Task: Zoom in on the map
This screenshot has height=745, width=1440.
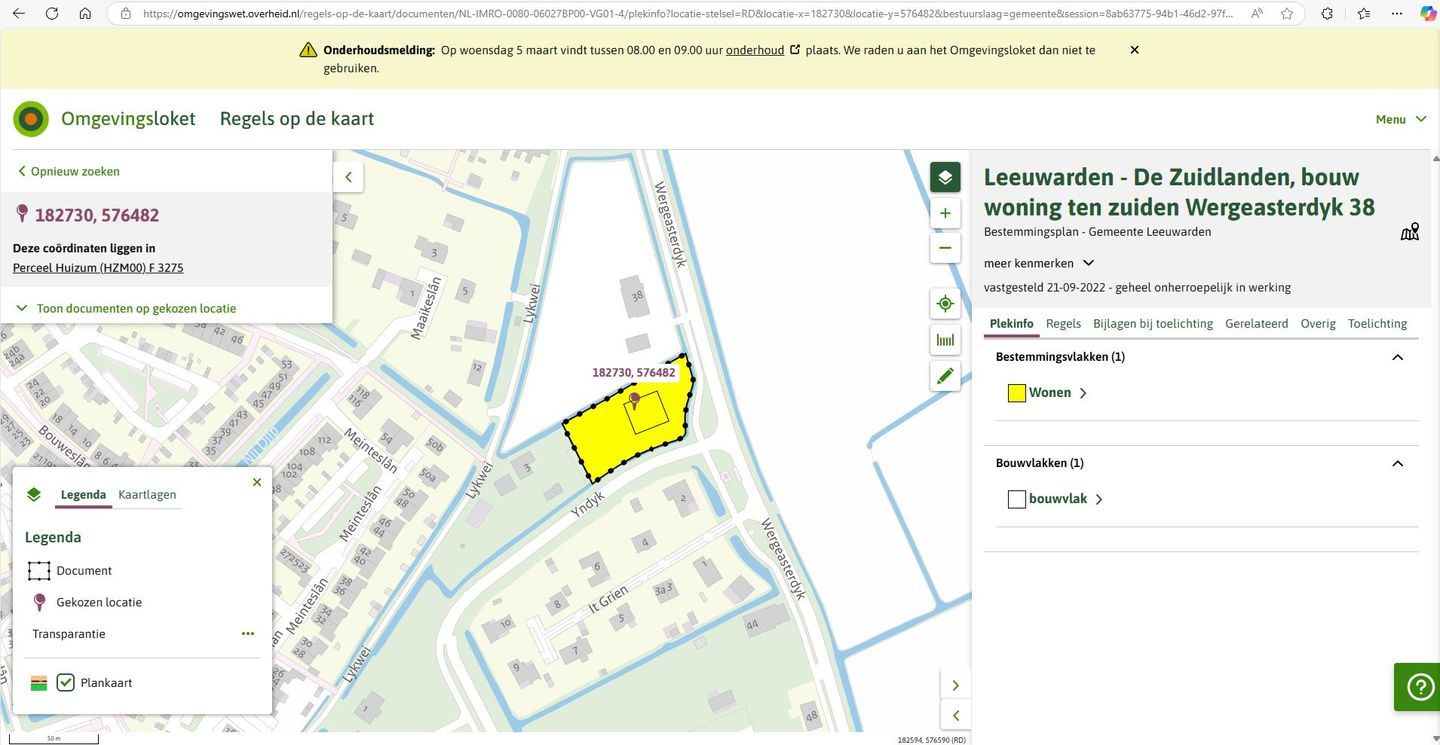Action: point(945,214)
